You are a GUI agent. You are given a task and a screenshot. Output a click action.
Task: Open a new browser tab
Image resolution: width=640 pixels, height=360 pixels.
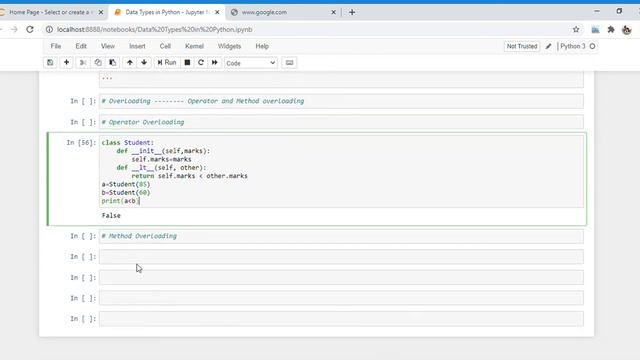pyautogui.click(x=352, y=12)
